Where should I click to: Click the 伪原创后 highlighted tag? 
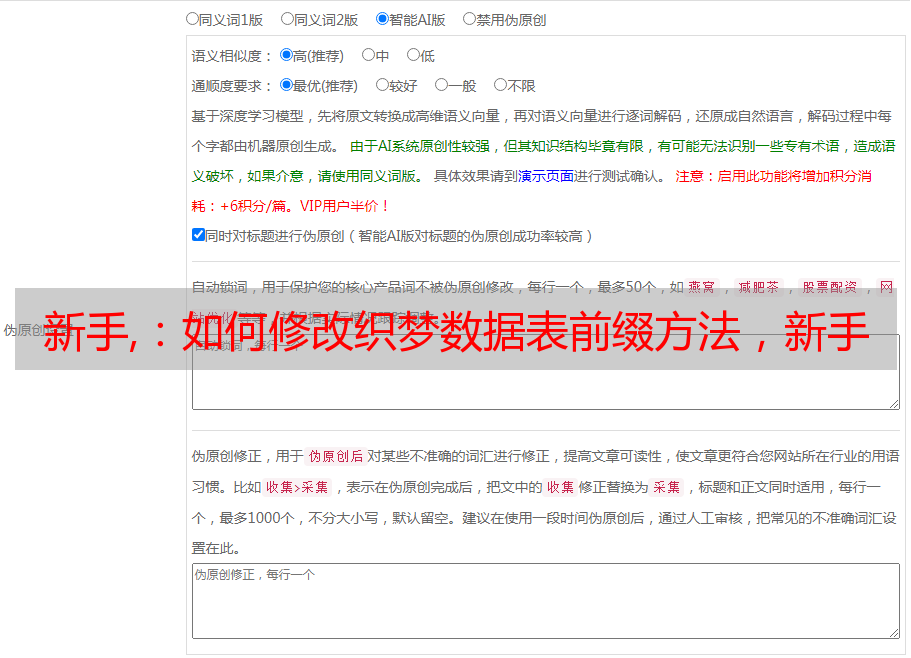(336, 456)
